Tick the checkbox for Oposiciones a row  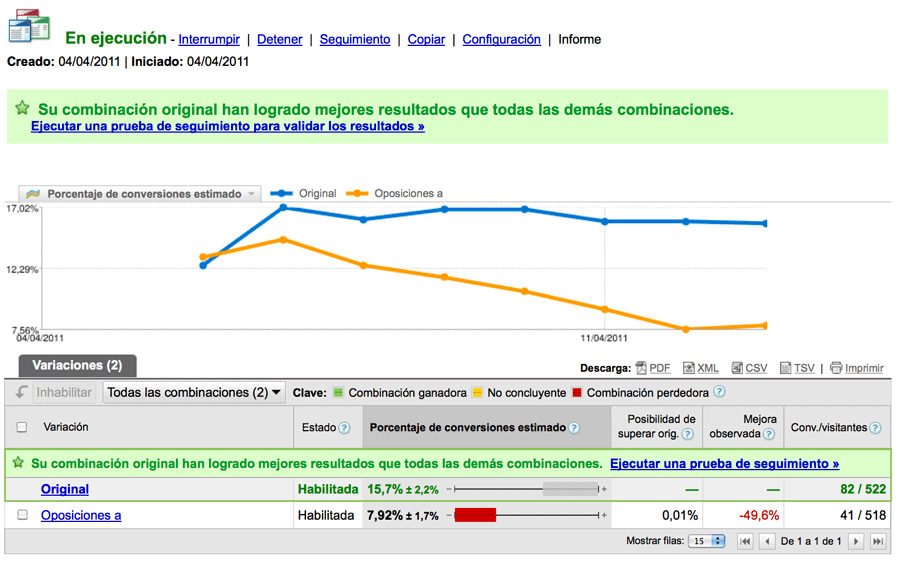click(22, 515)
